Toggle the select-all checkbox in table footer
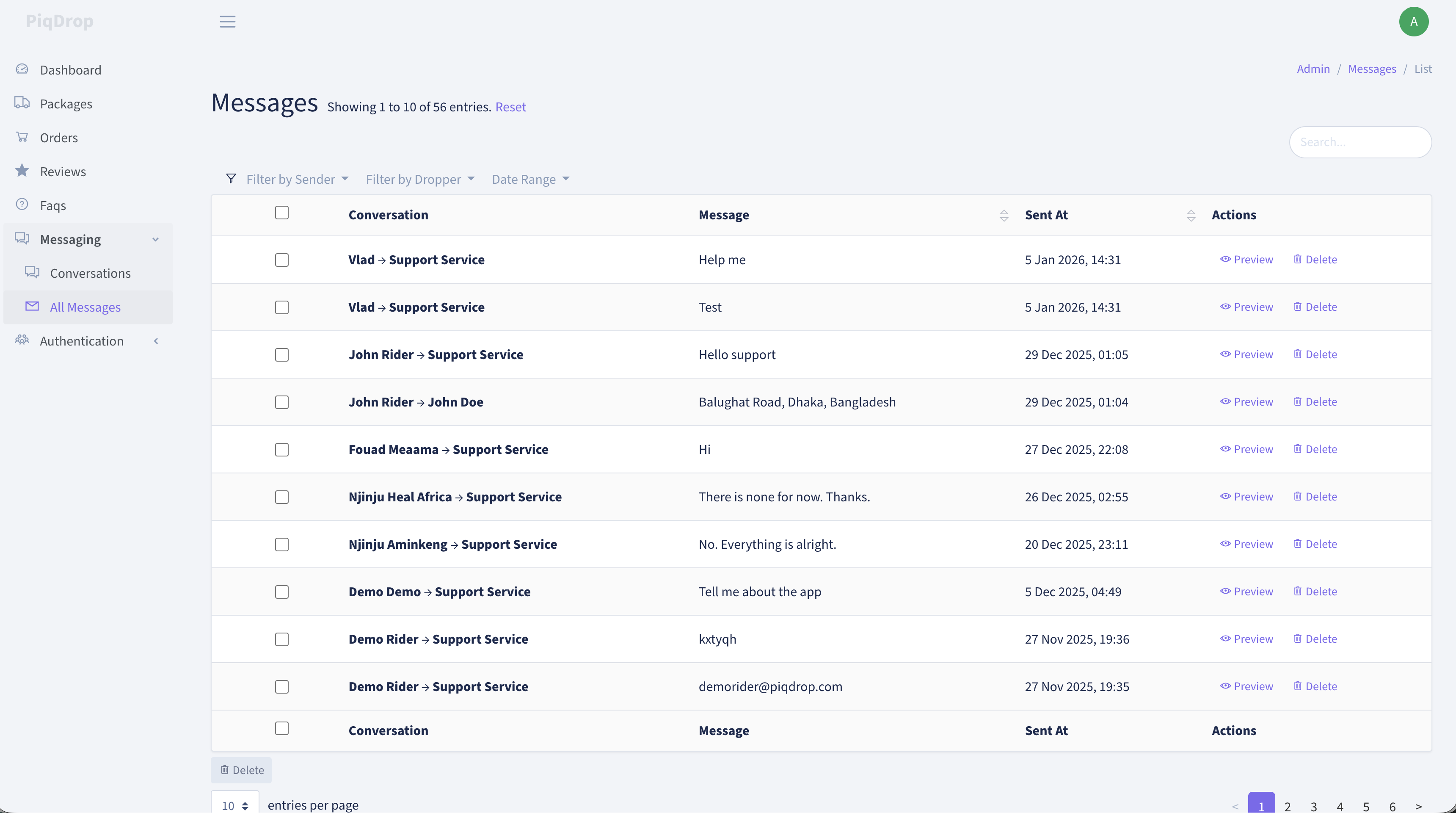Viewport: 1456px width, 813px height. click(x=281, y=728)
